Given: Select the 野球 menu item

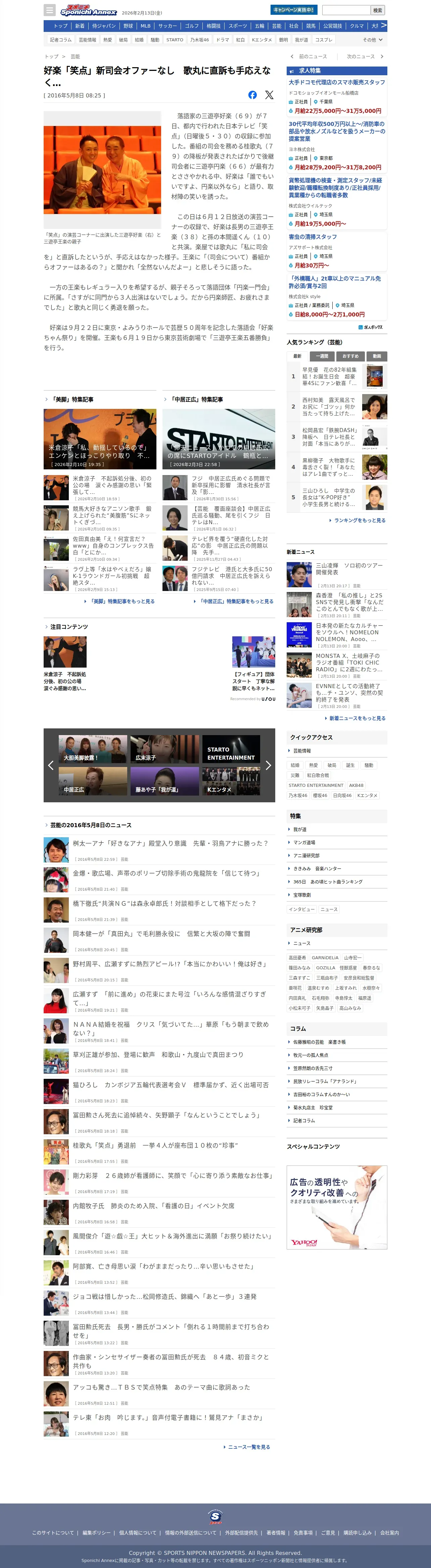Looking at the screenshot, I should (128, 26).
